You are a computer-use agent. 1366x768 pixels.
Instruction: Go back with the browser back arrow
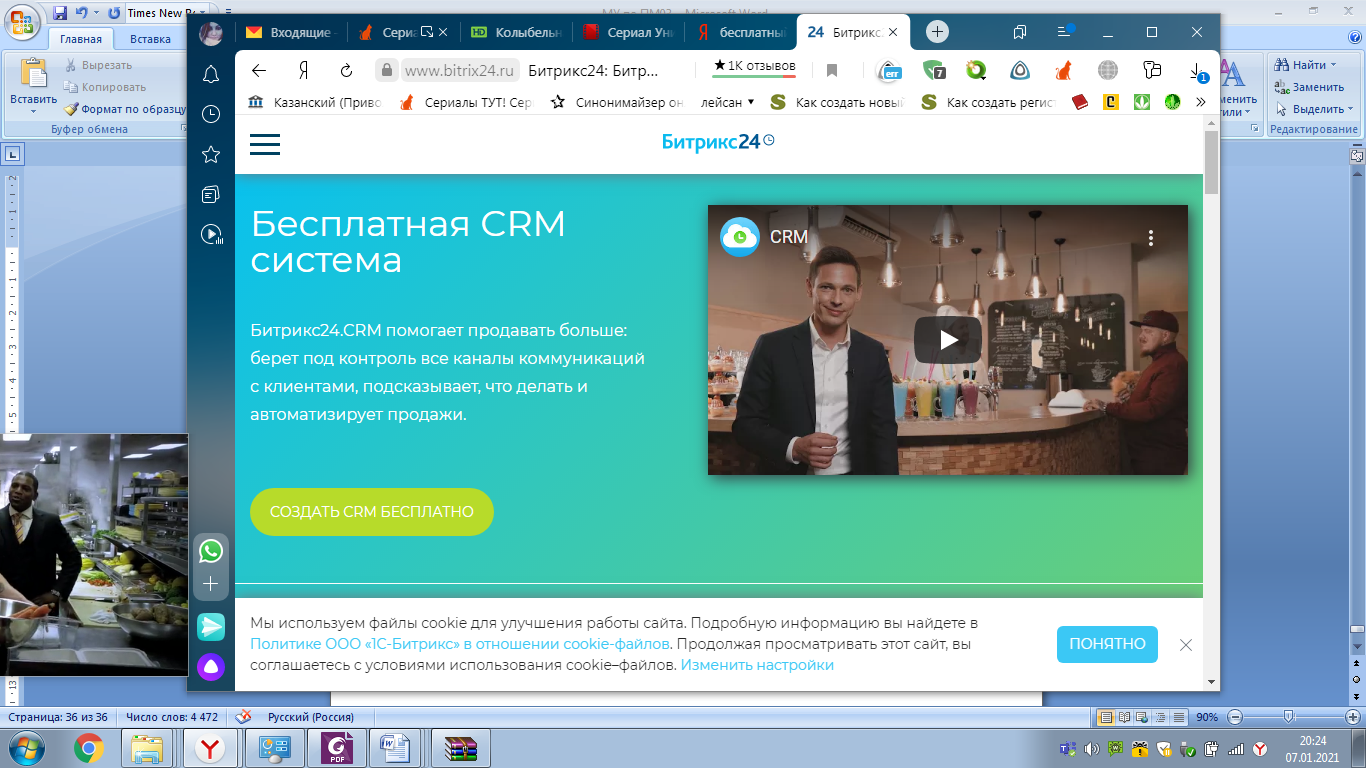(x=259, y=70)
